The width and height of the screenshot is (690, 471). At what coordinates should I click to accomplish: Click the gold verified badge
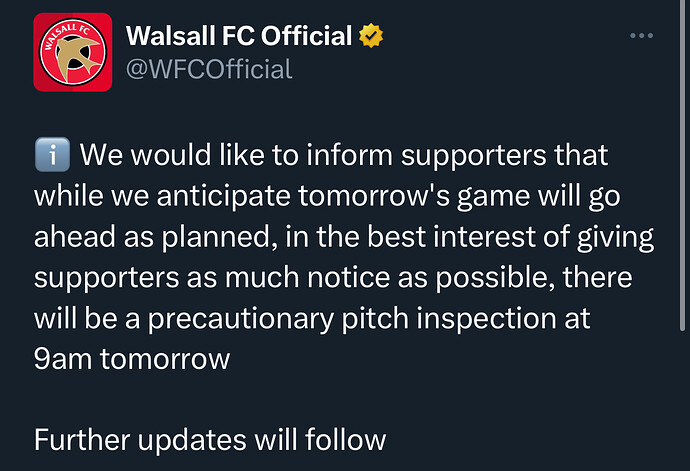(371, 36)
